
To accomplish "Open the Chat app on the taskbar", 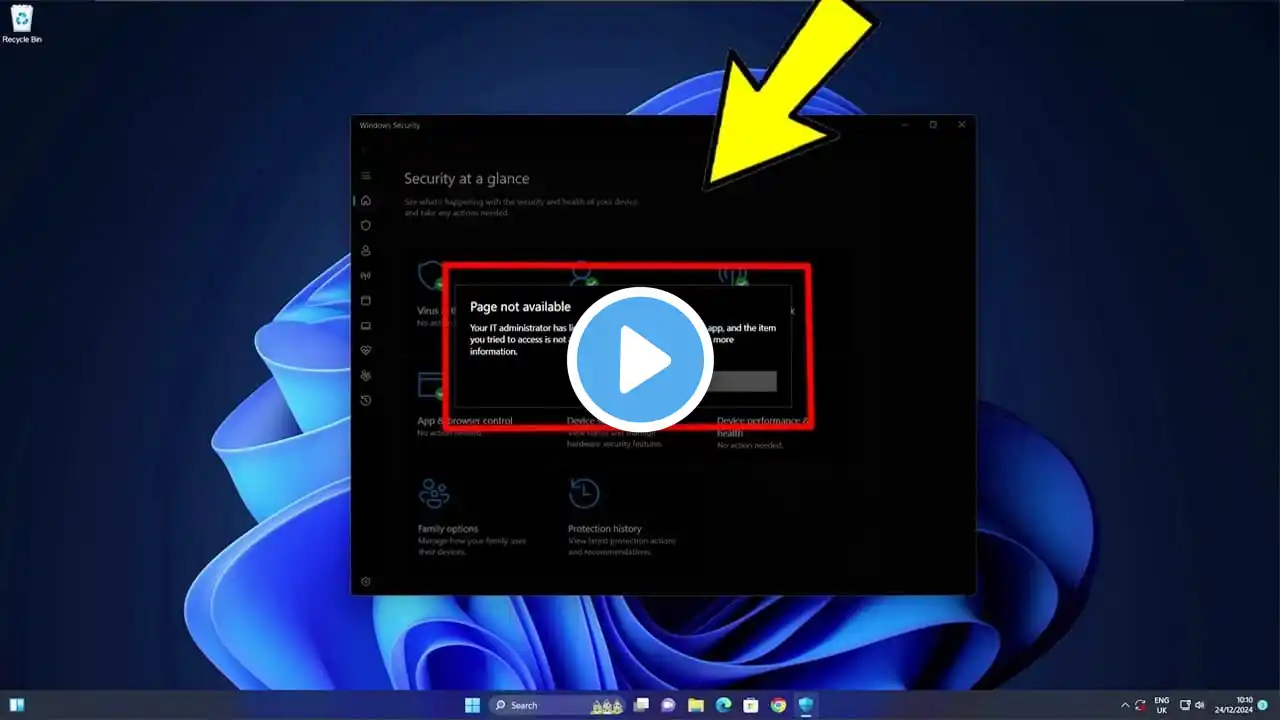I will point(669,705).
